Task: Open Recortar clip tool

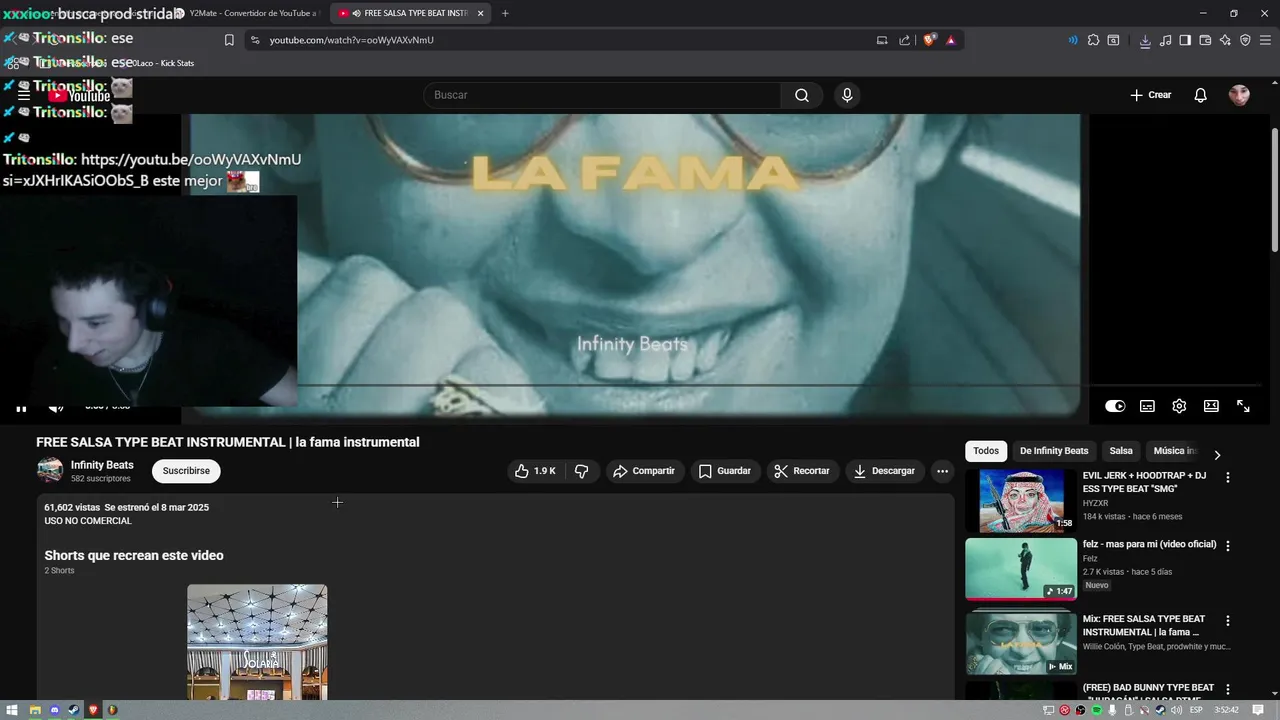Action: pos(802,471)
